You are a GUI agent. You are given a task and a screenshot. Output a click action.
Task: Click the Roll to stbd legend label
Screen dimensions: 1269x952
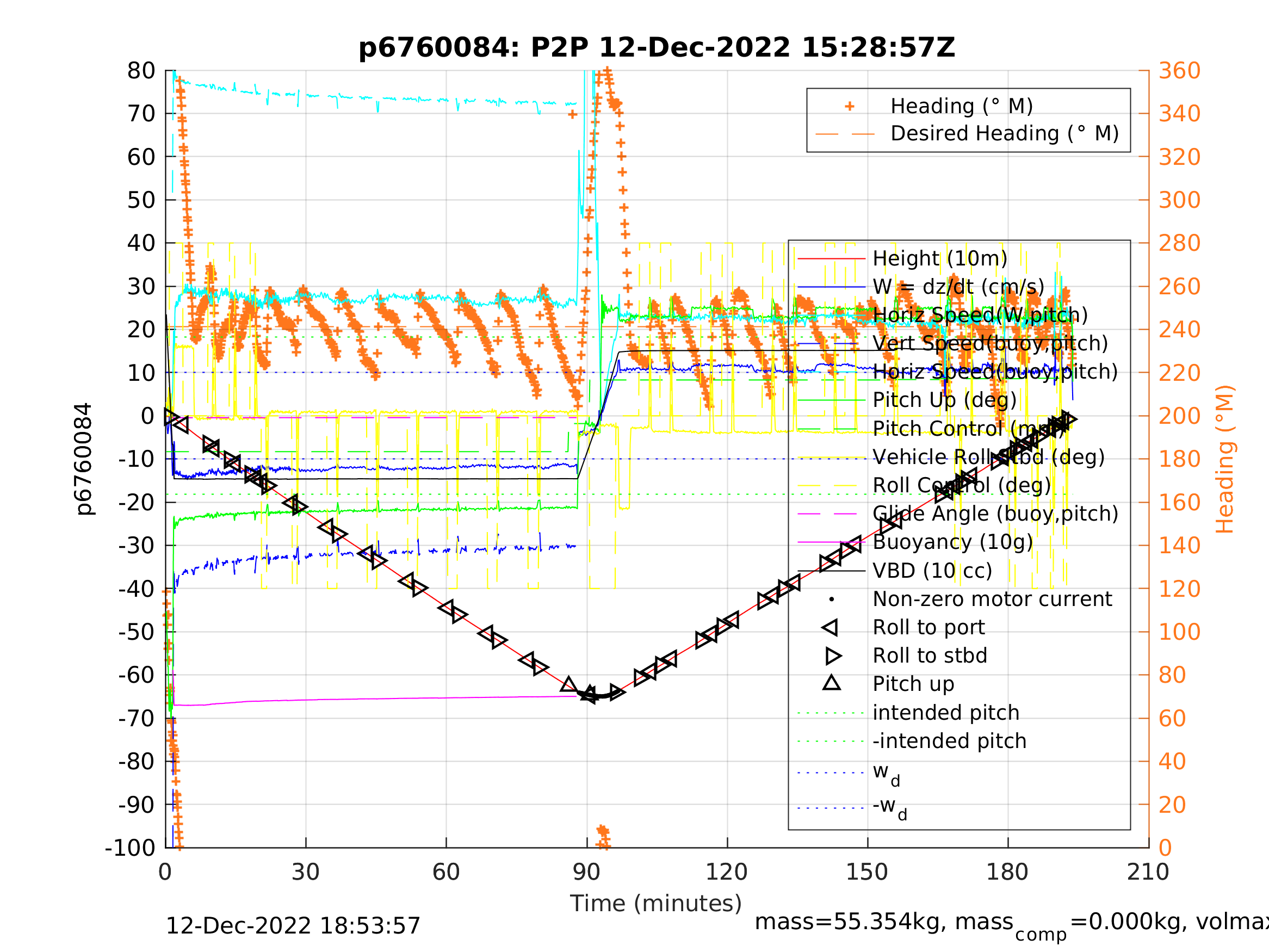pos(930,656)
